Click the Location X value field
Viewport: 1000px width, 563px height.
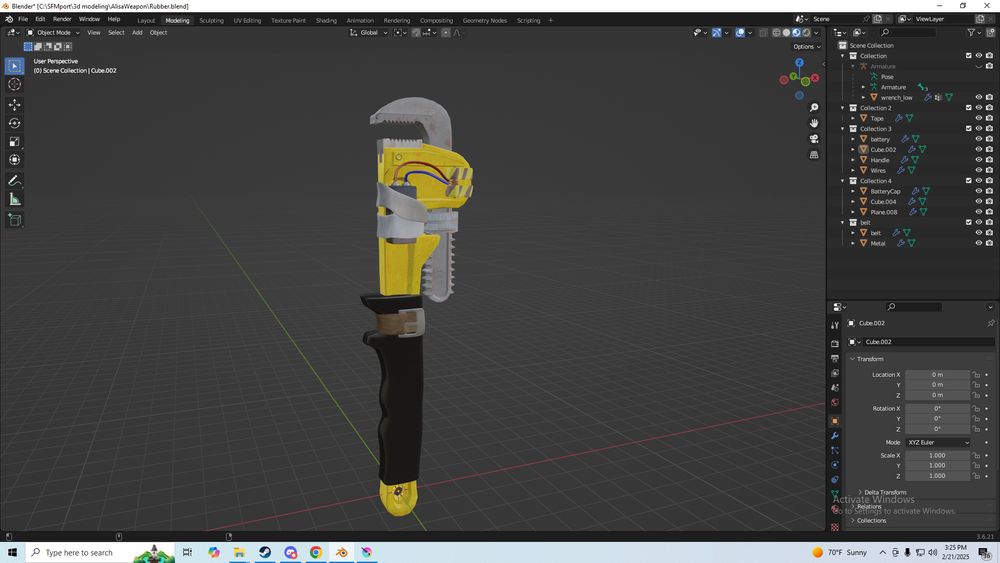(x=937, y=375)
